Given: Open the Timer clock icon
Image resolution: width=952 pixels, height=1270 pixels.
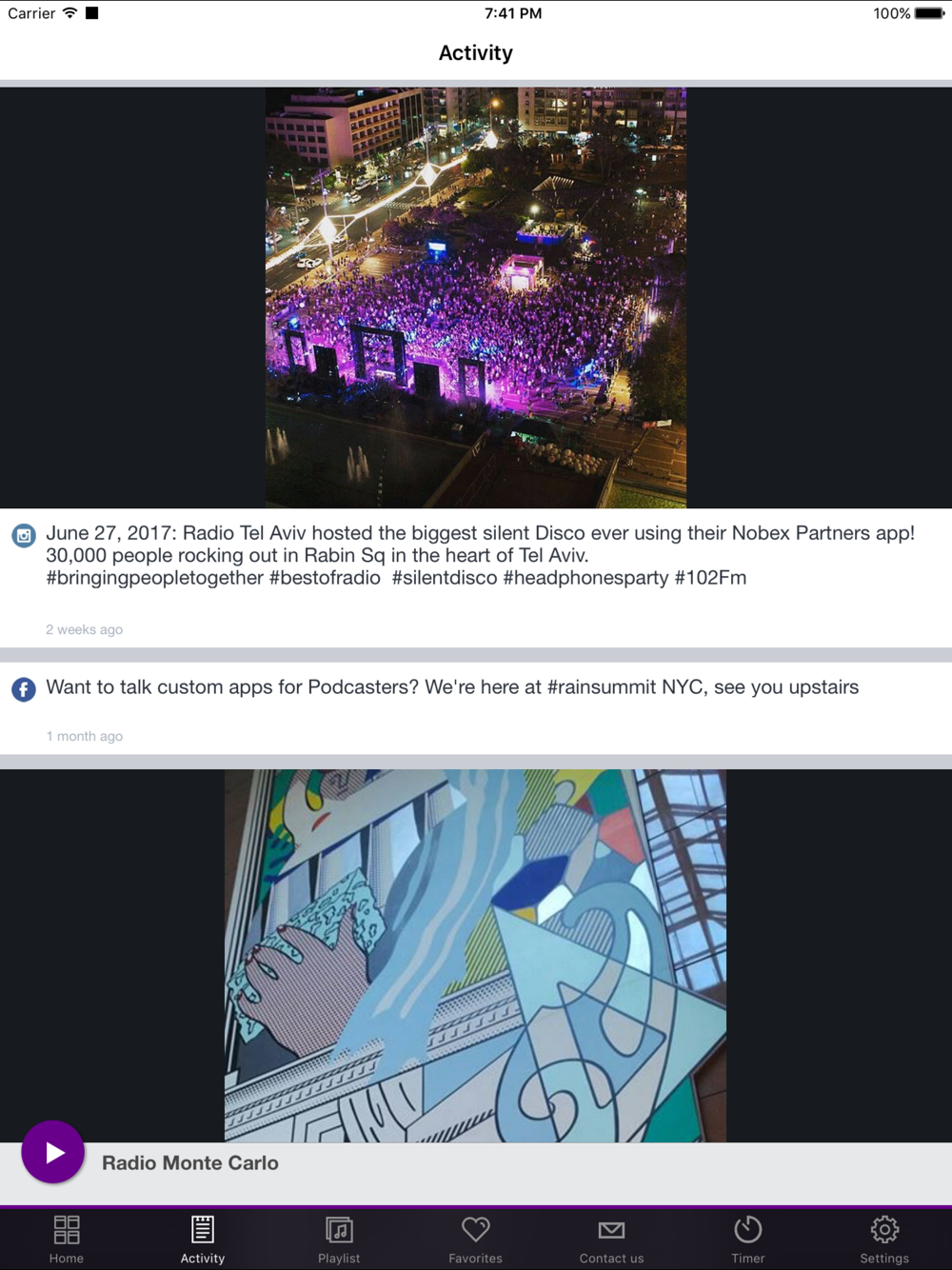Looking at the screenshot, I should click(748, 1229).
